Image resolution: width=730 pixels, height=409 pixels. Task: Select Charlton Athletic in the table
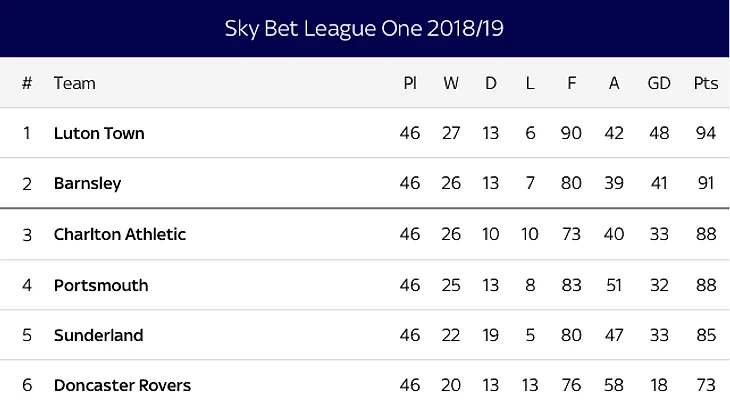click(x=120, y=234)
